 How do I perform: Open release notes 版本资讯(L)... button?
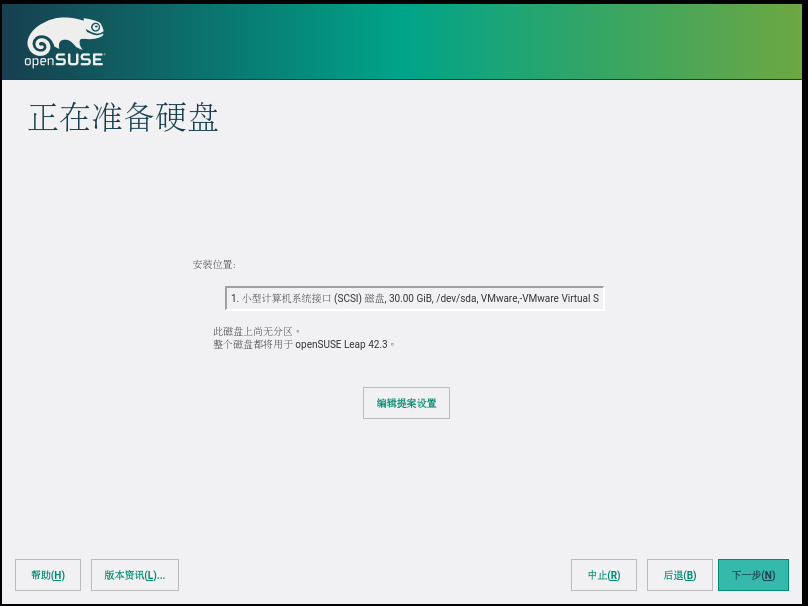coord(134,575)
